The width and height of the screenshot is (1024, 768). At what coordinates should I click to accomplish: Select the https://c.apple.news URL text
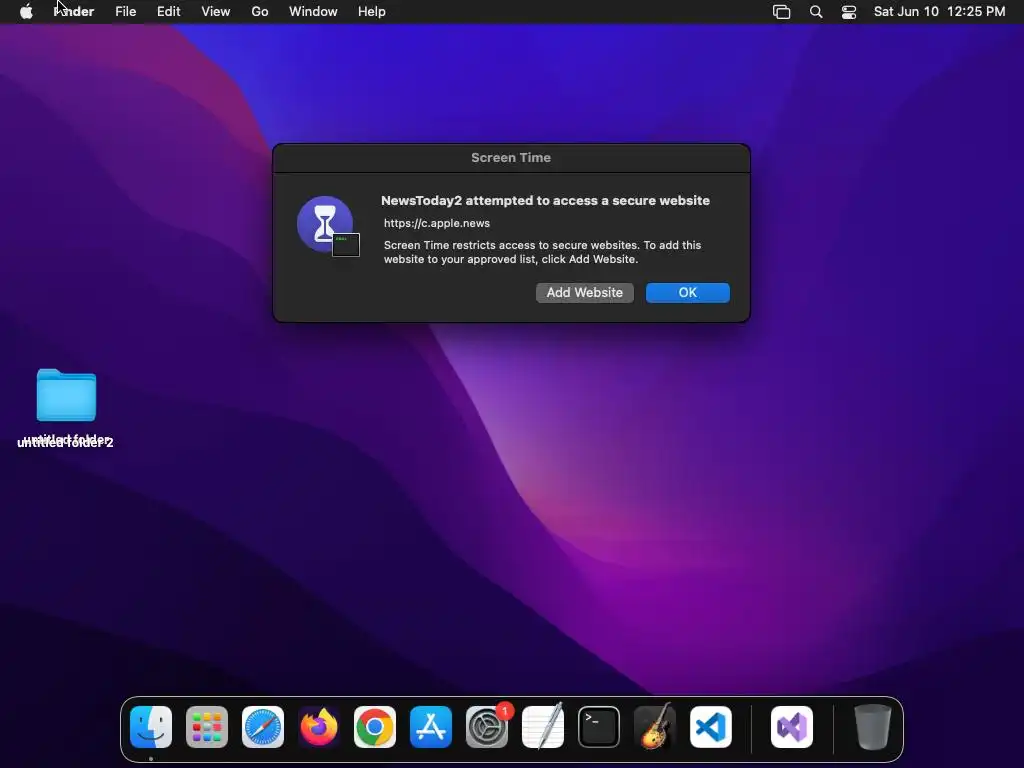click(x=436, y=223)
